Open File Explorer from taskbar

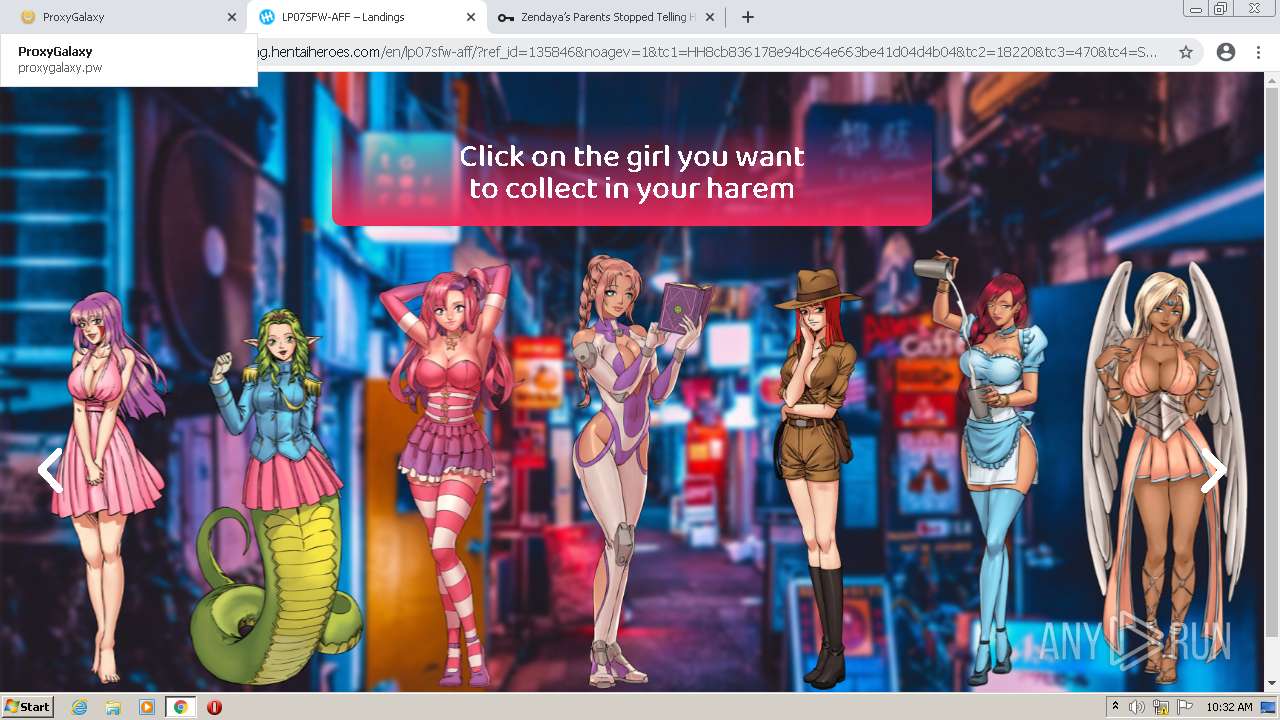click(113, 707)
